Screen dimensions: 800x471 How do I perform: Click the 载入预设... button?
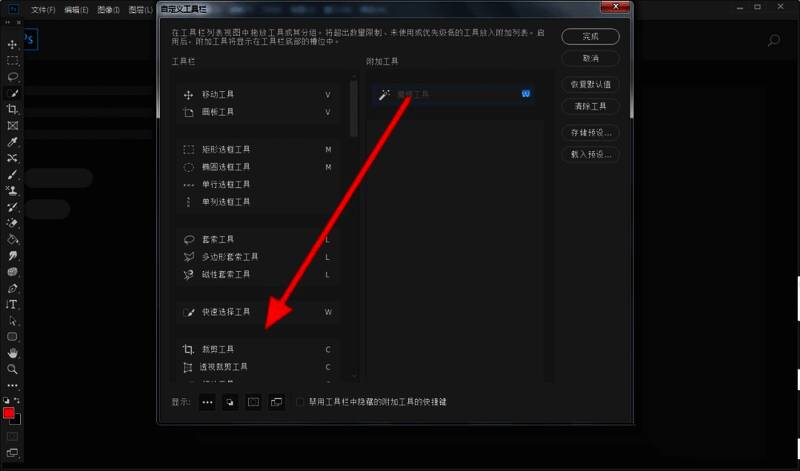click(x=590, y=154)
